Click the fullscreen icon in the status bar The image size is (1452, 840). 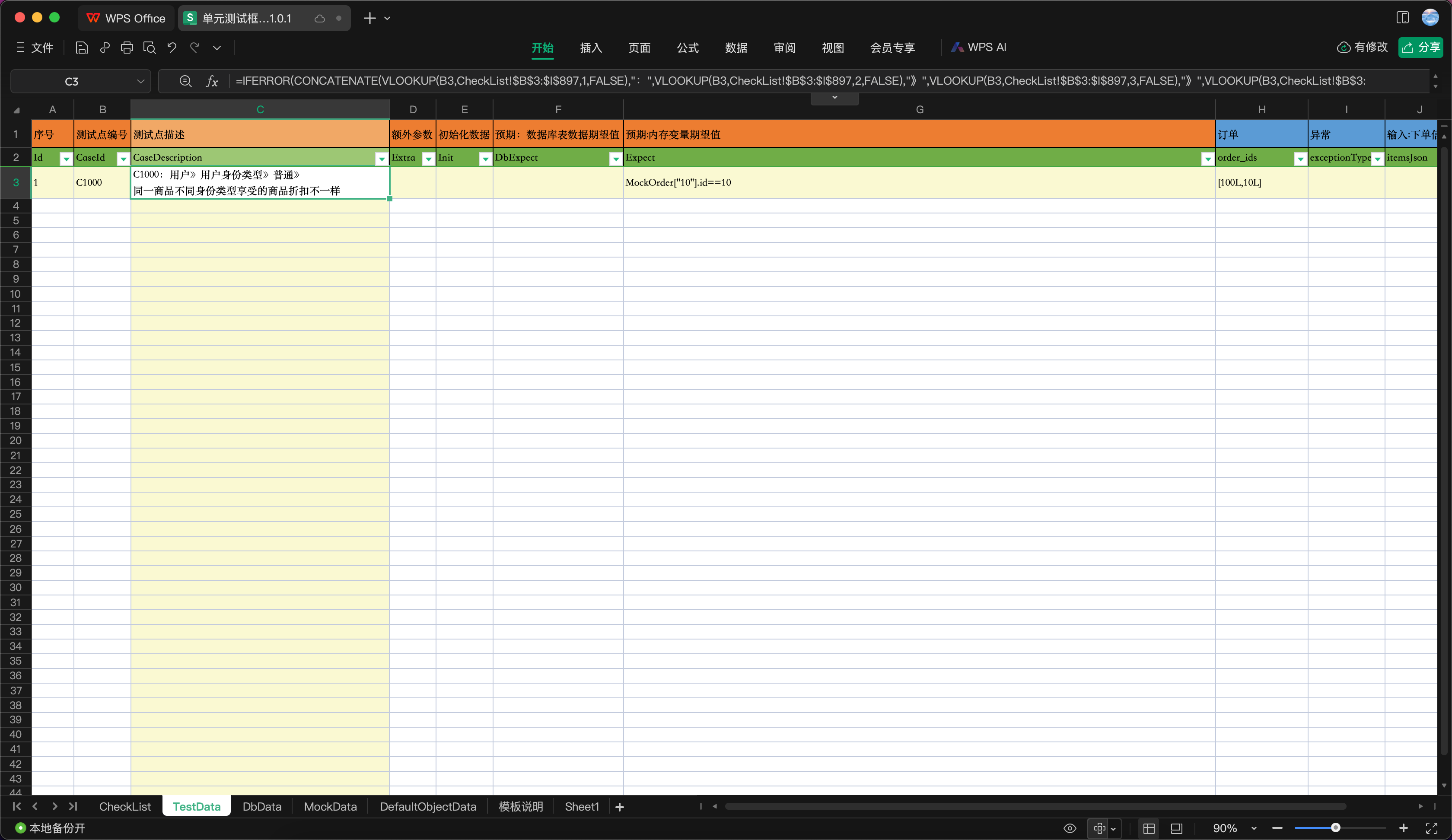pos(1433,828)
